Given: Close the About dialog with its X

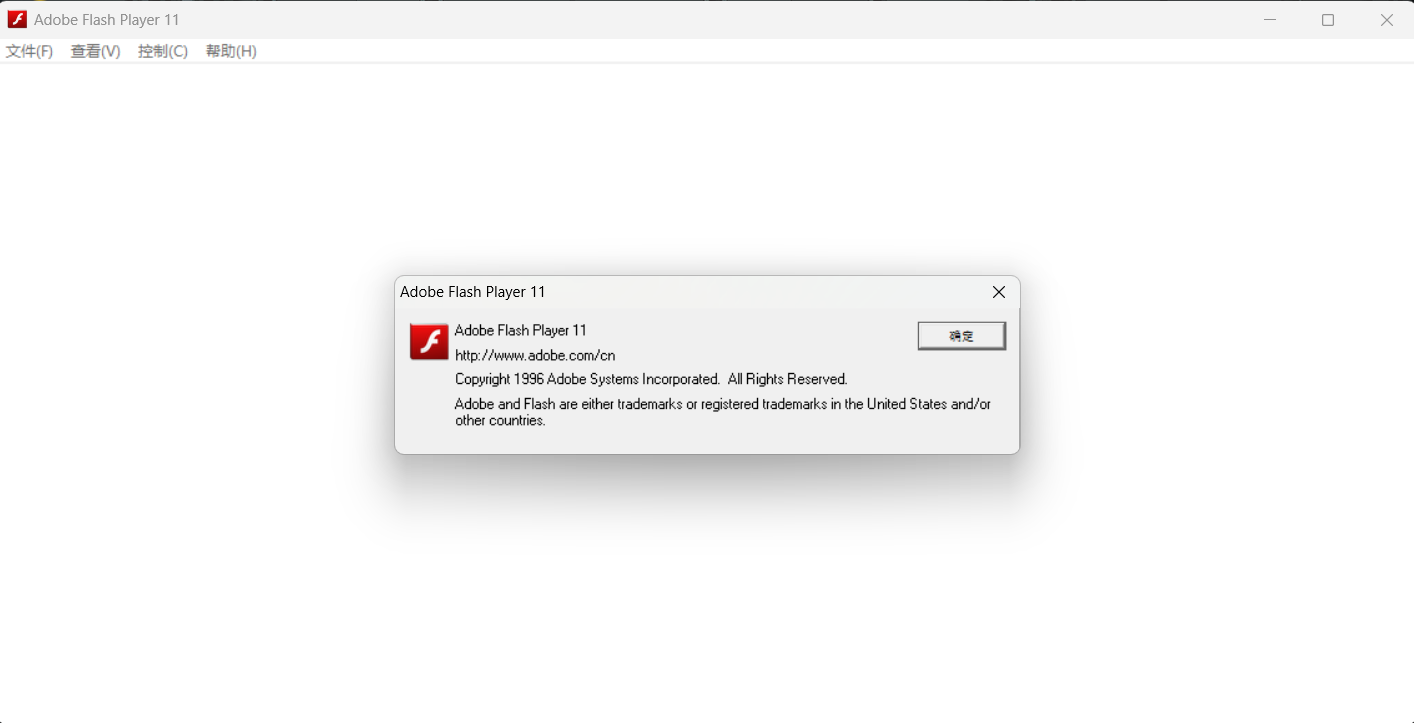Looking at the screenshot, I should 998,292.
